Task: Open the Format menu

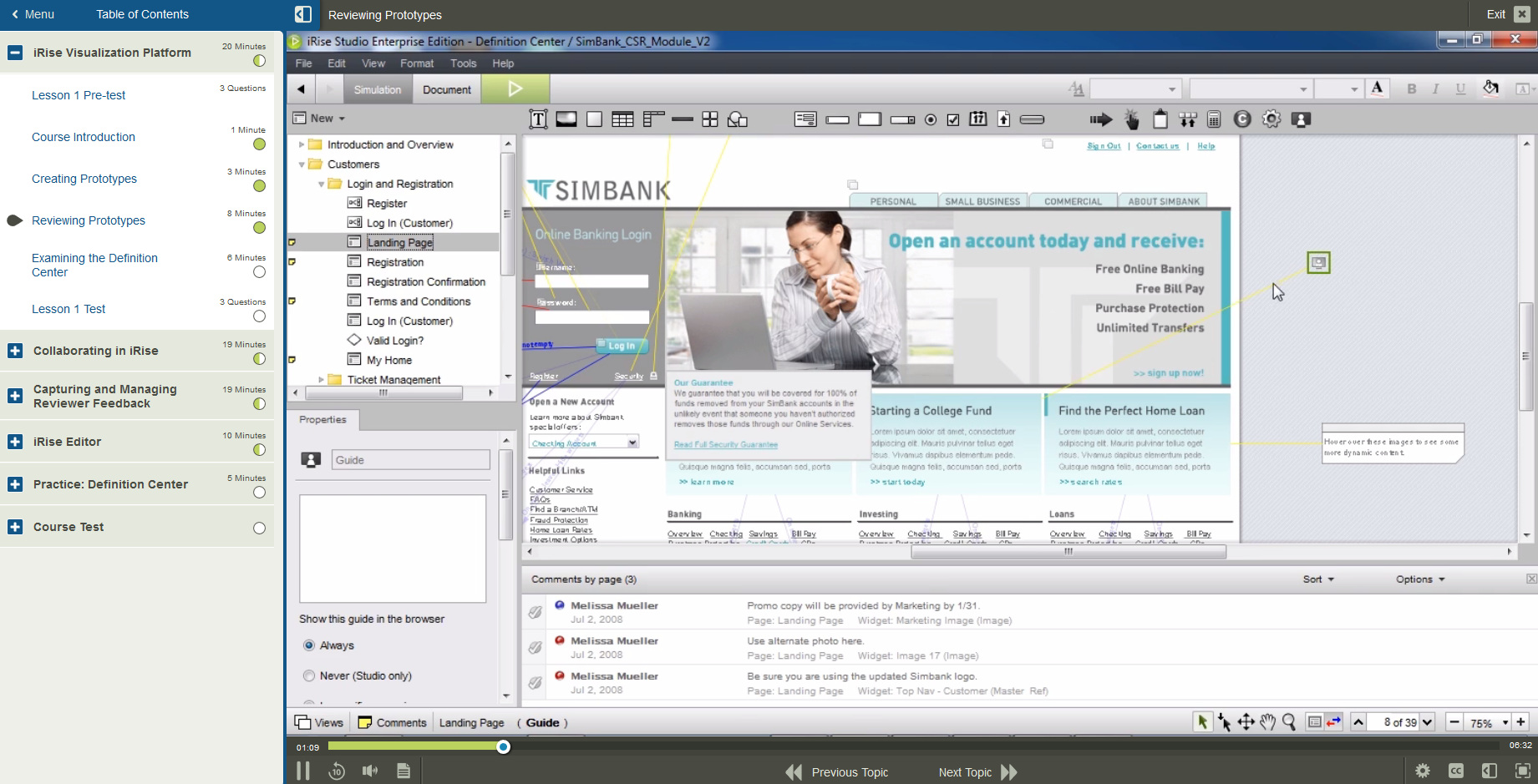Action: (x=416, y=63)
